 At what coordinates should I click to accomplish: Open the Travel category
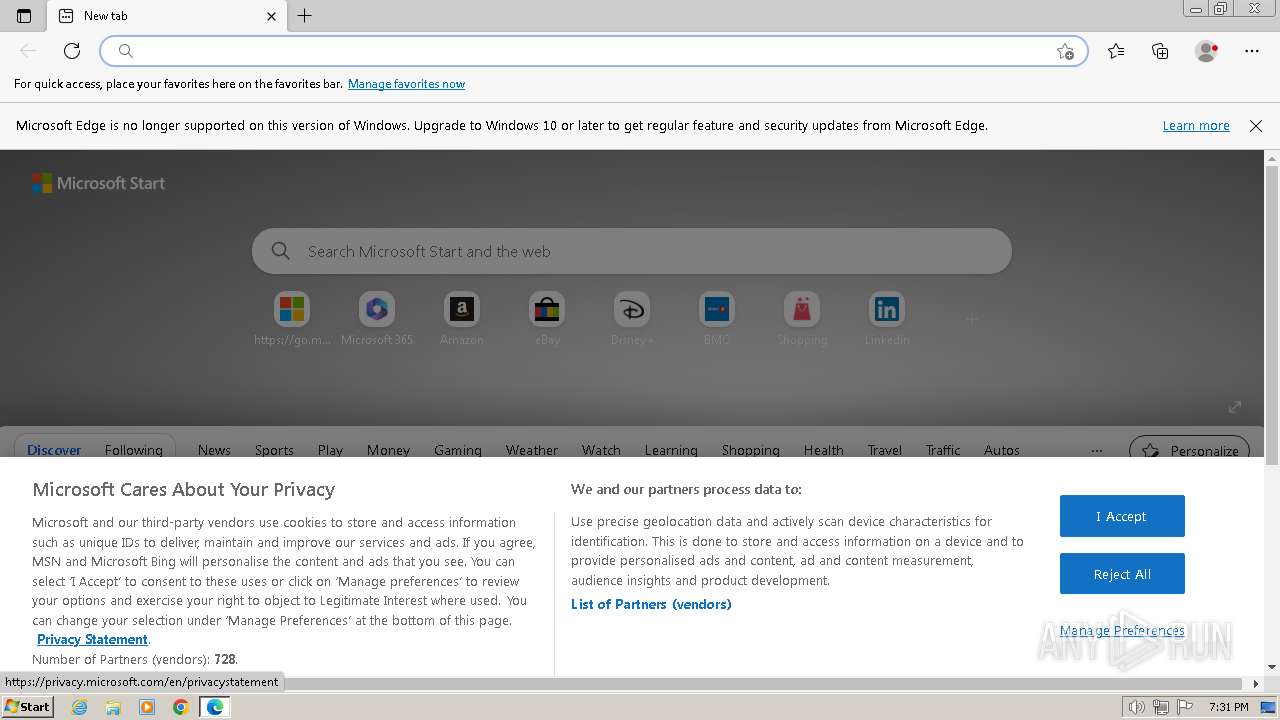point(885,450)
